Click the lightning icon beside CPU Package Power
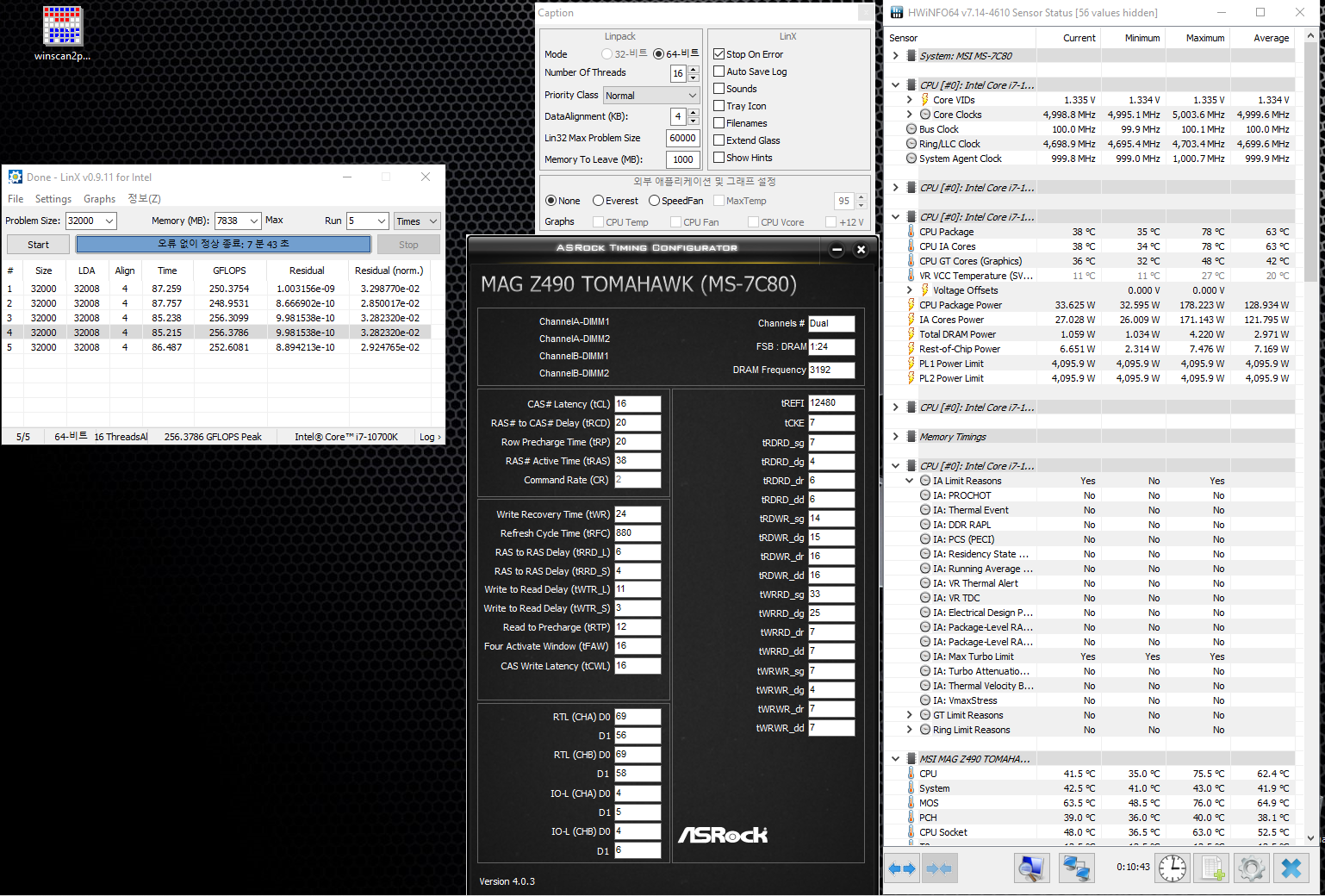 click(x=911, y=305)
